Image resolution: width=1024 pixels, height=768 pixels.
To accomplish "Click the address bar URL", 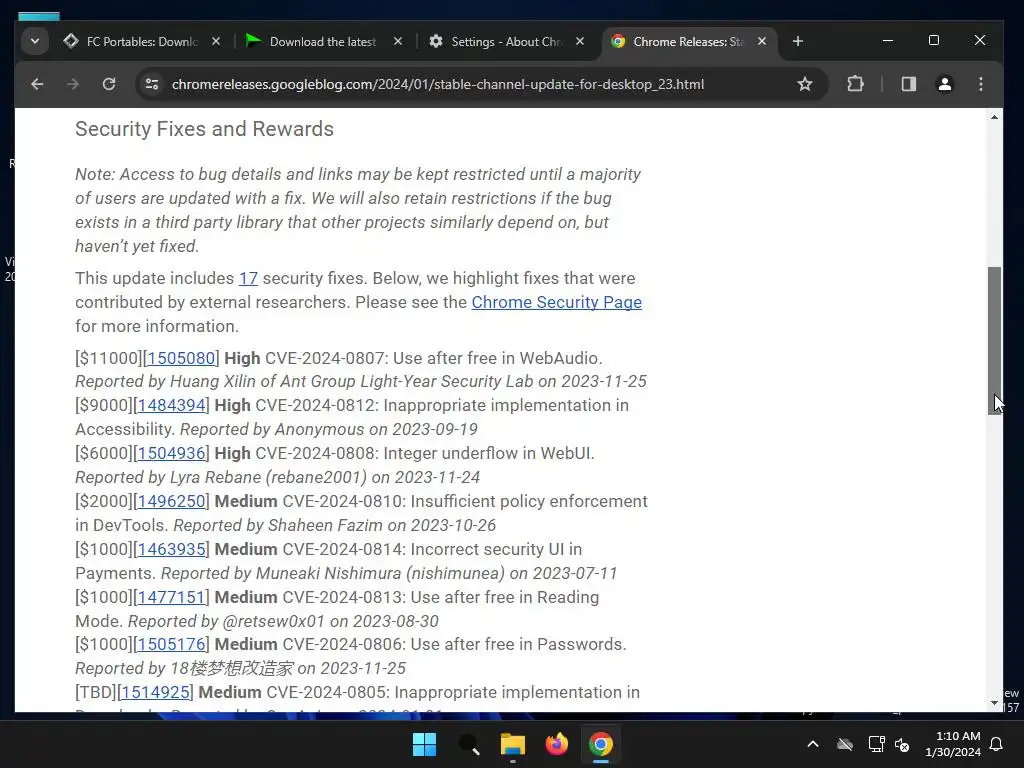I will pos(438,84).
